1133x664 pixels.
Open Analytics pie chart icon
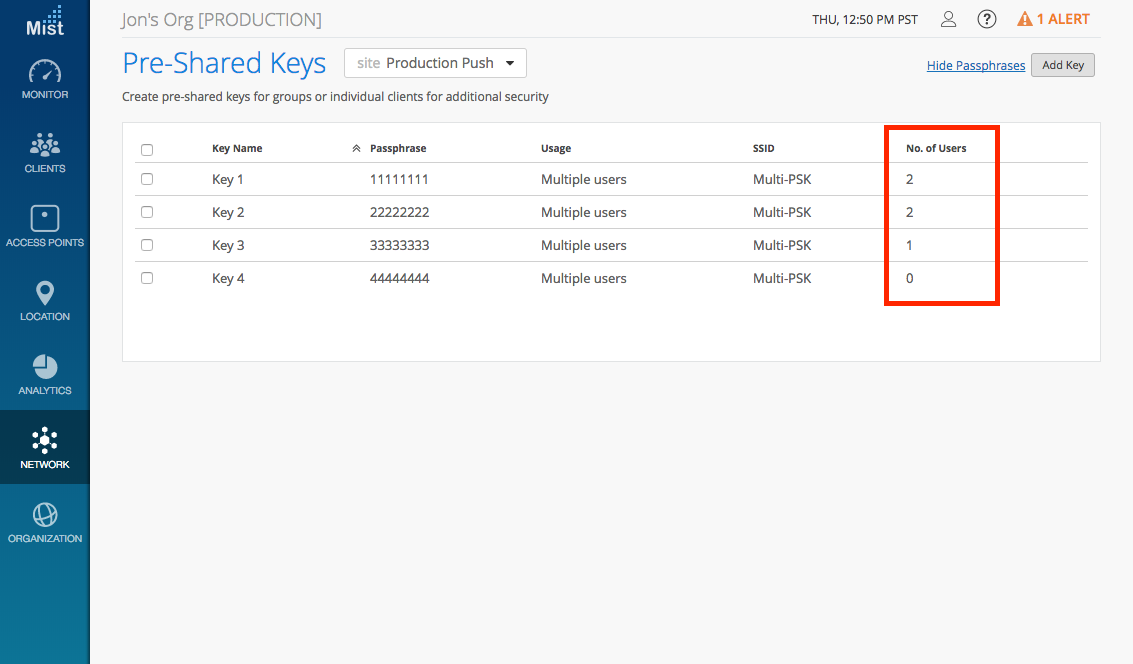tap(45, 367)
